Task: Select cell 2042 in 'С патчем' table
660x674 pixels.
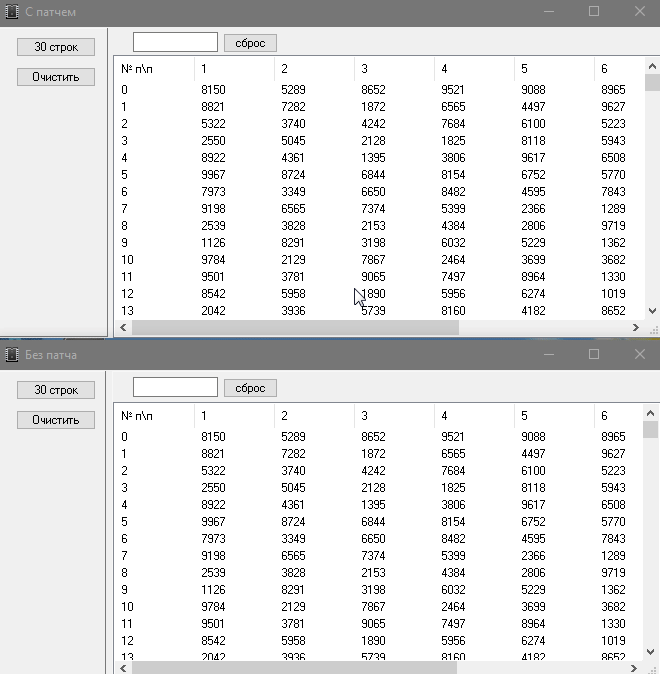Action: (213, 311)
